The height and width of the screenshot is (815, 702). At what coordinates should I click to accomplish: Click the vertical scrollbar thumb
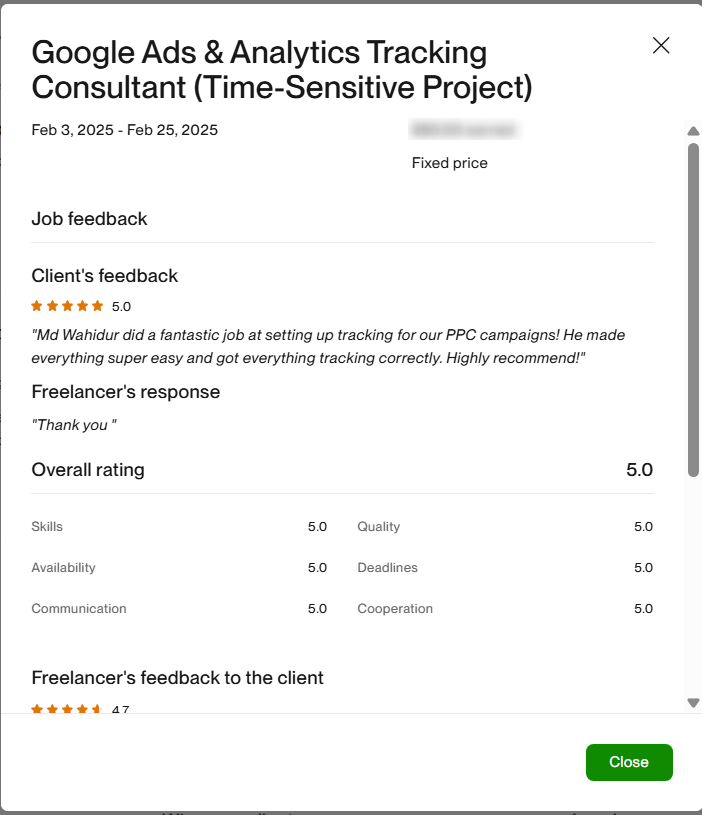[x=693, y=310]
